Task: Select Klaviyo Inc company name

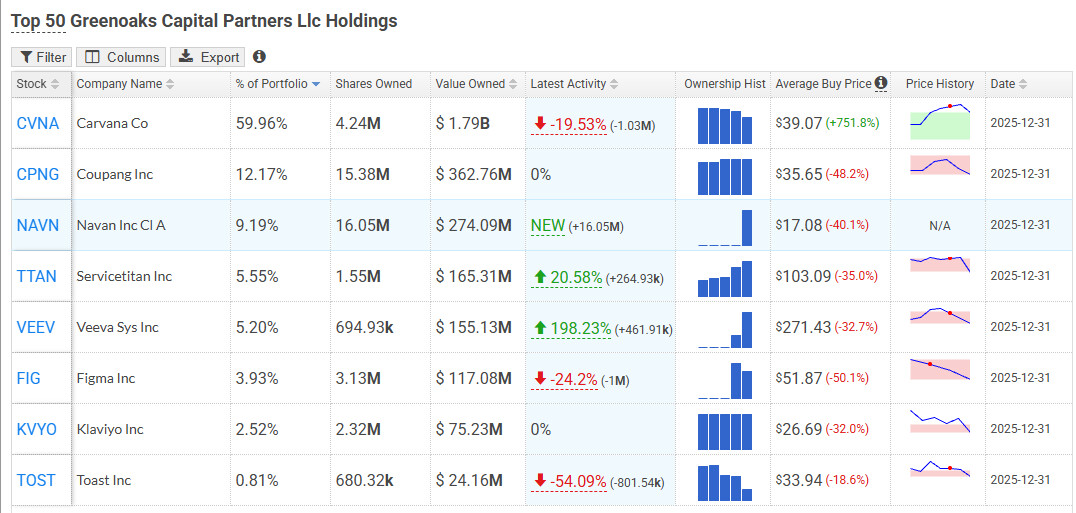Action: pyautogui.click(x=110, y=429)
